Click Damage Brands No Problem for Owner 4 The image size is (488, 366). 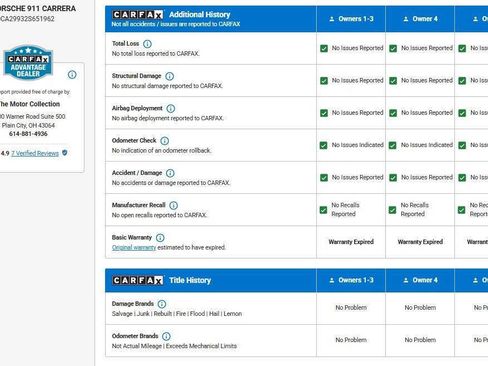click(x=420, y=308)
